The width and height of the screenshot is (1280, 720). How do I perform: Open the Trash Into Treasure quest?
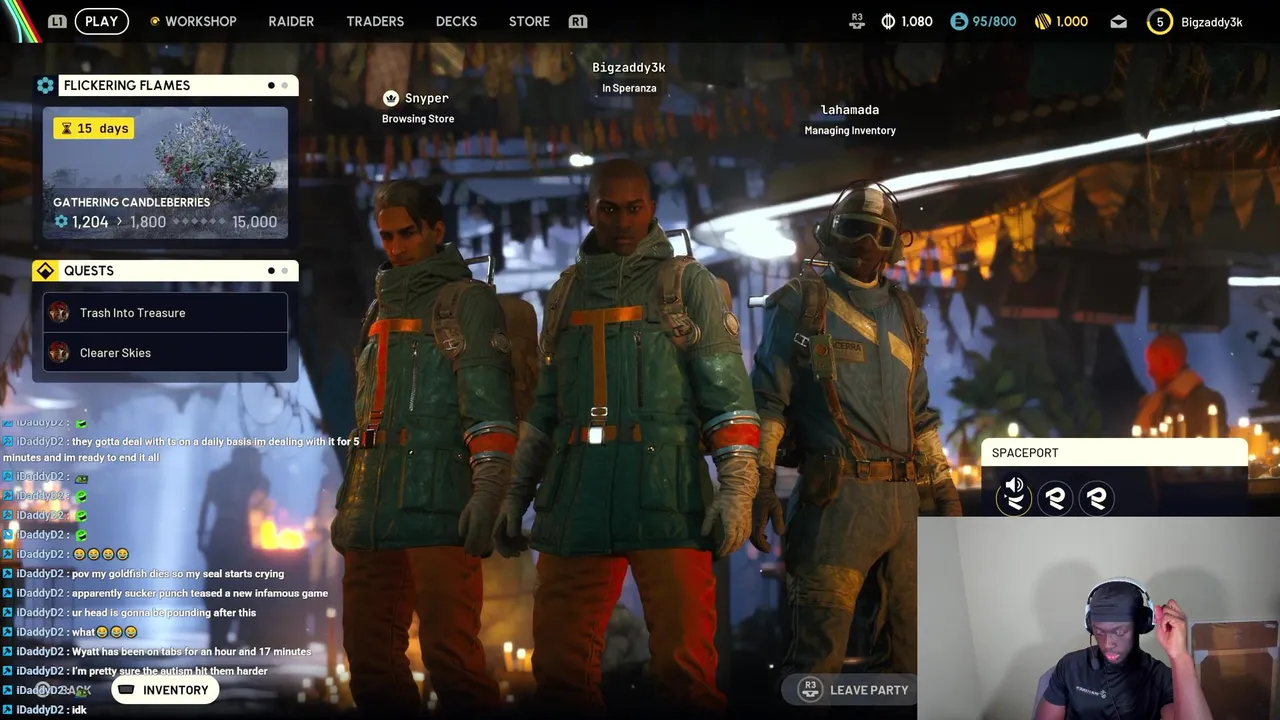click(x=165, y=313)
